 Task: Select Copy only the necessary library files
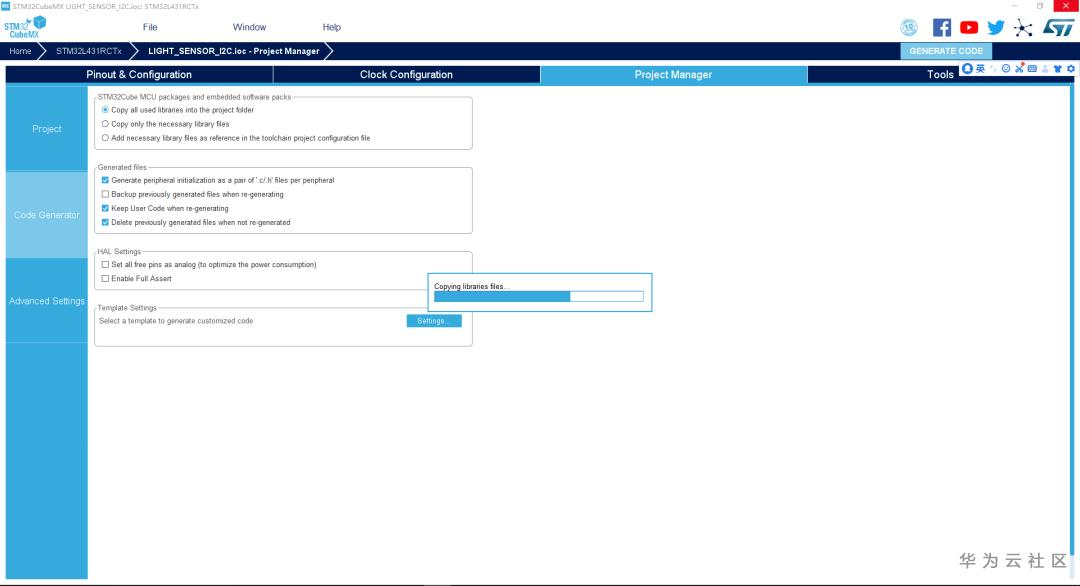click(x=105, y=124)
